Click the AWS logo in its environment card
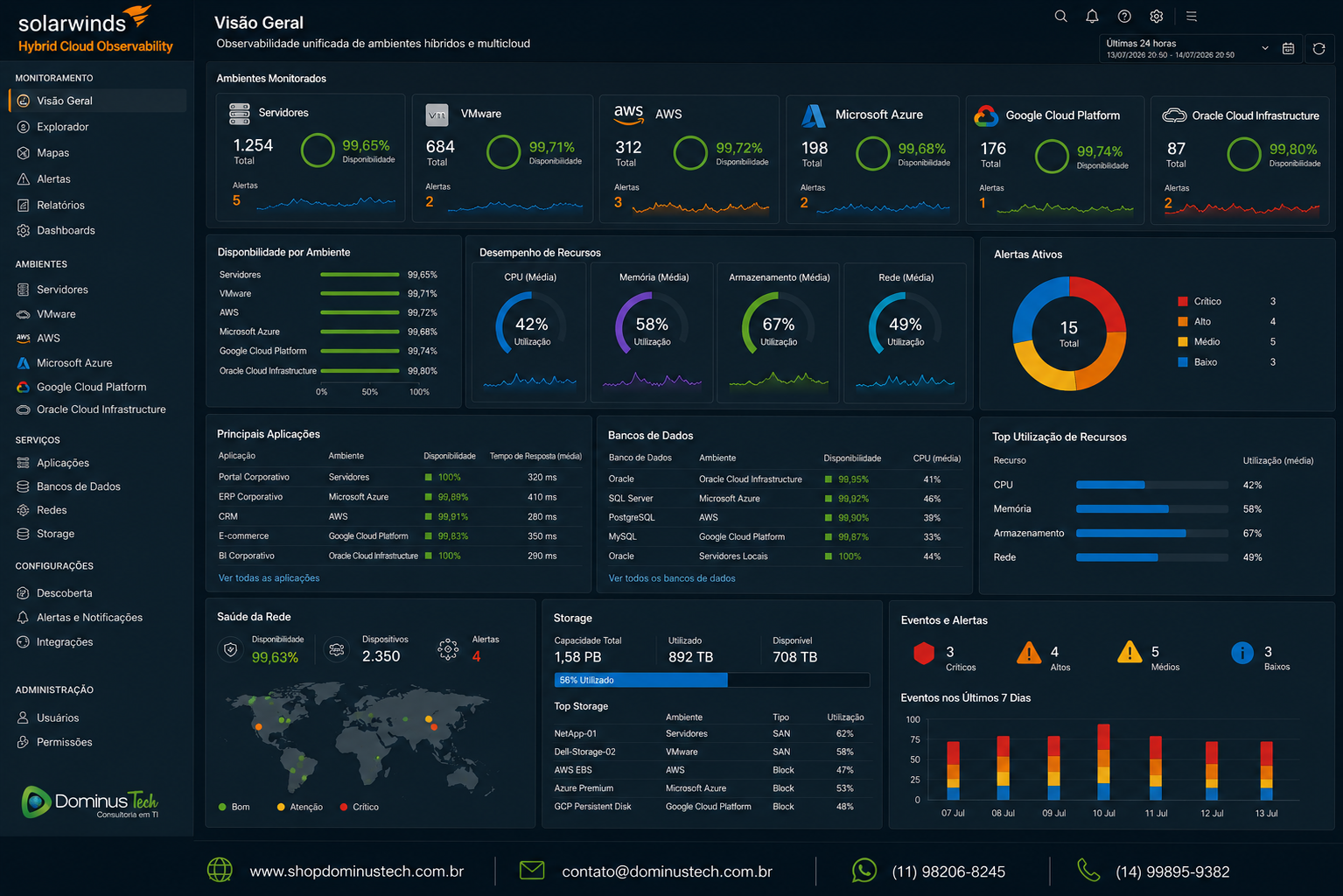 tap(628, 113)
